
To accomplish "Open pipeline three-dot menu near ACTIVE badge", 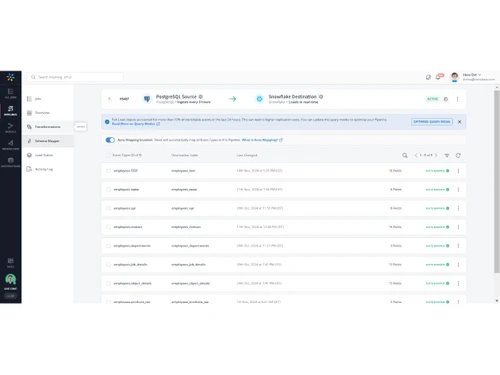I will point(457,99).
